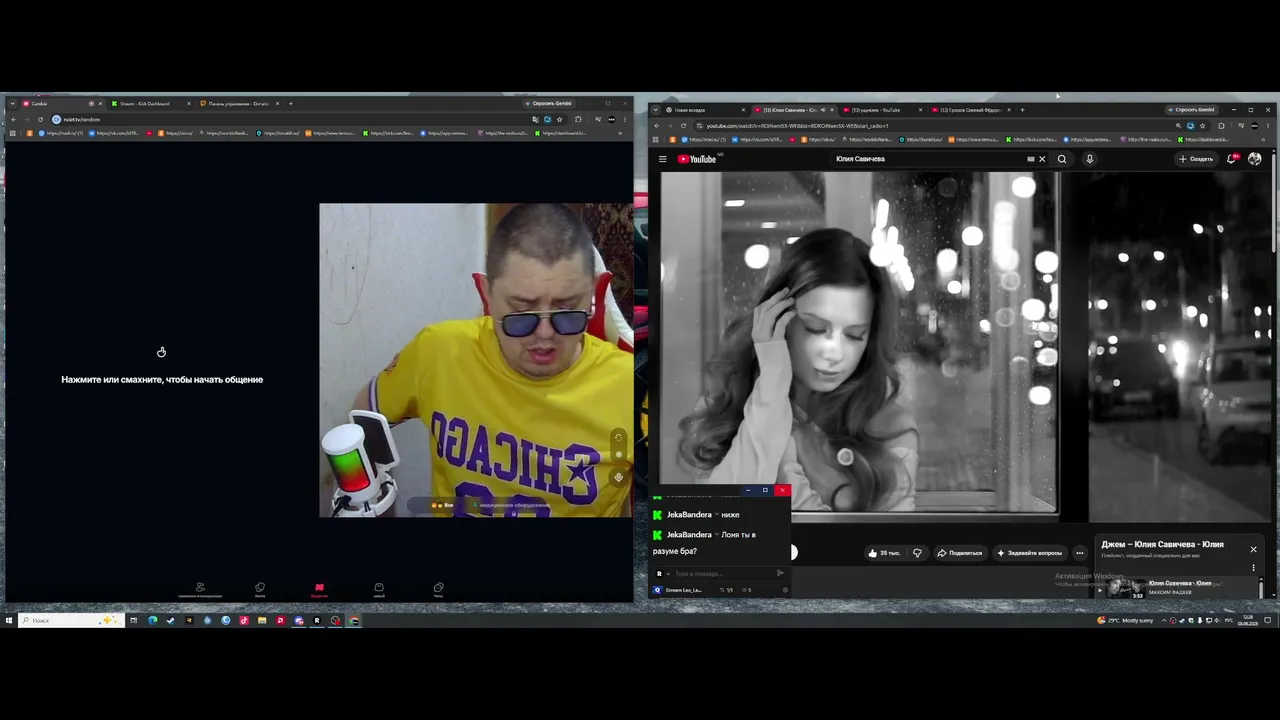The width and height of the screenshot is (1280, 720).
Task: Click the red center icon in rulet.tv bottom bar
Action: click(319, 590)
